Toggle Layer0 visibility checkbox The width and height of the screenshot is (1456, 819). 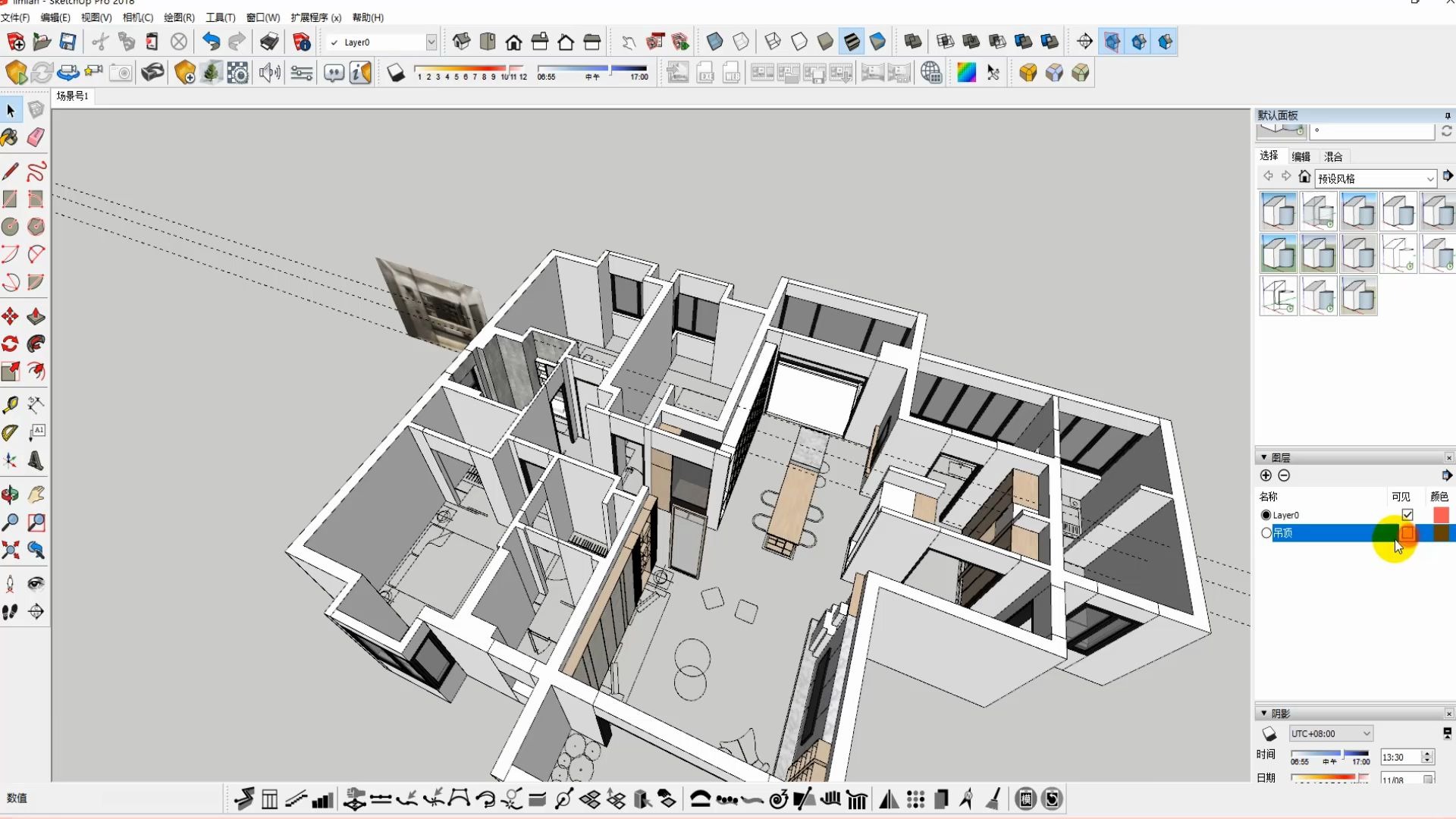click(1407, 515)
